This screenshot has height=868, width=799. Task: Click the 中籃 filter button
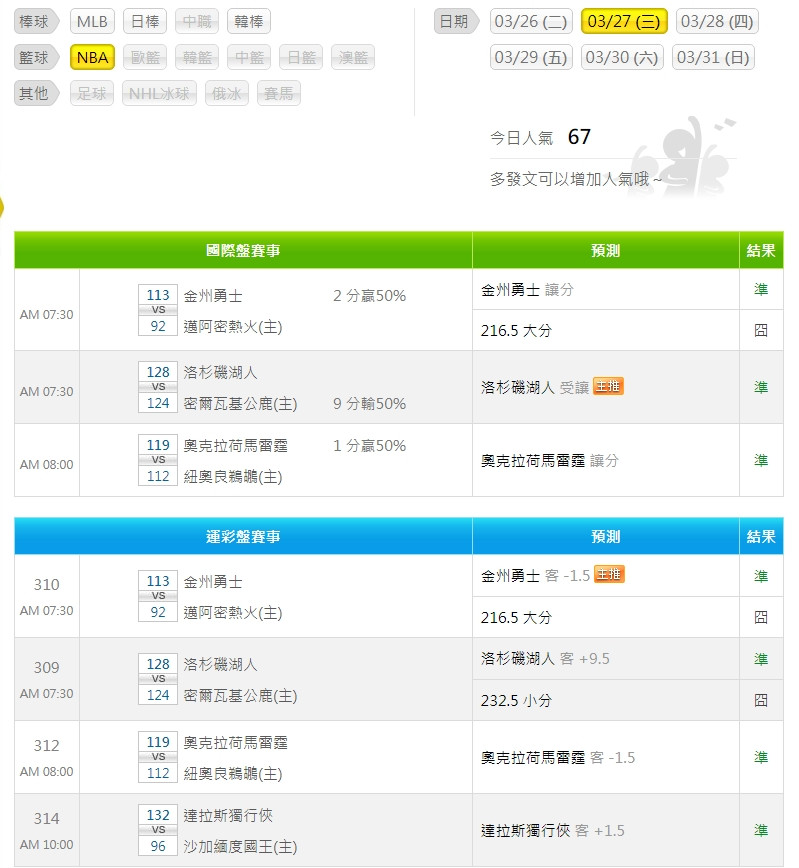click(249, 58)
